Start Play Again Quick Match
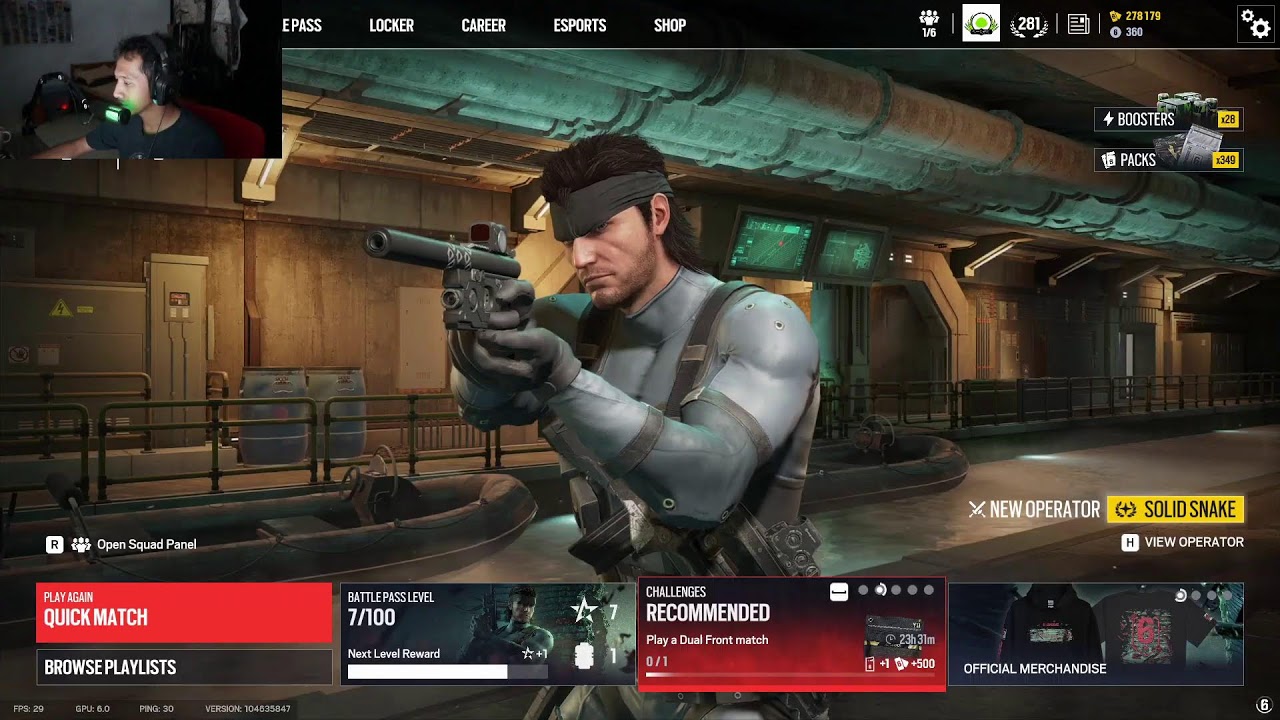The height and width of the screenshot is (720, 1280). [x=184, y=612]
